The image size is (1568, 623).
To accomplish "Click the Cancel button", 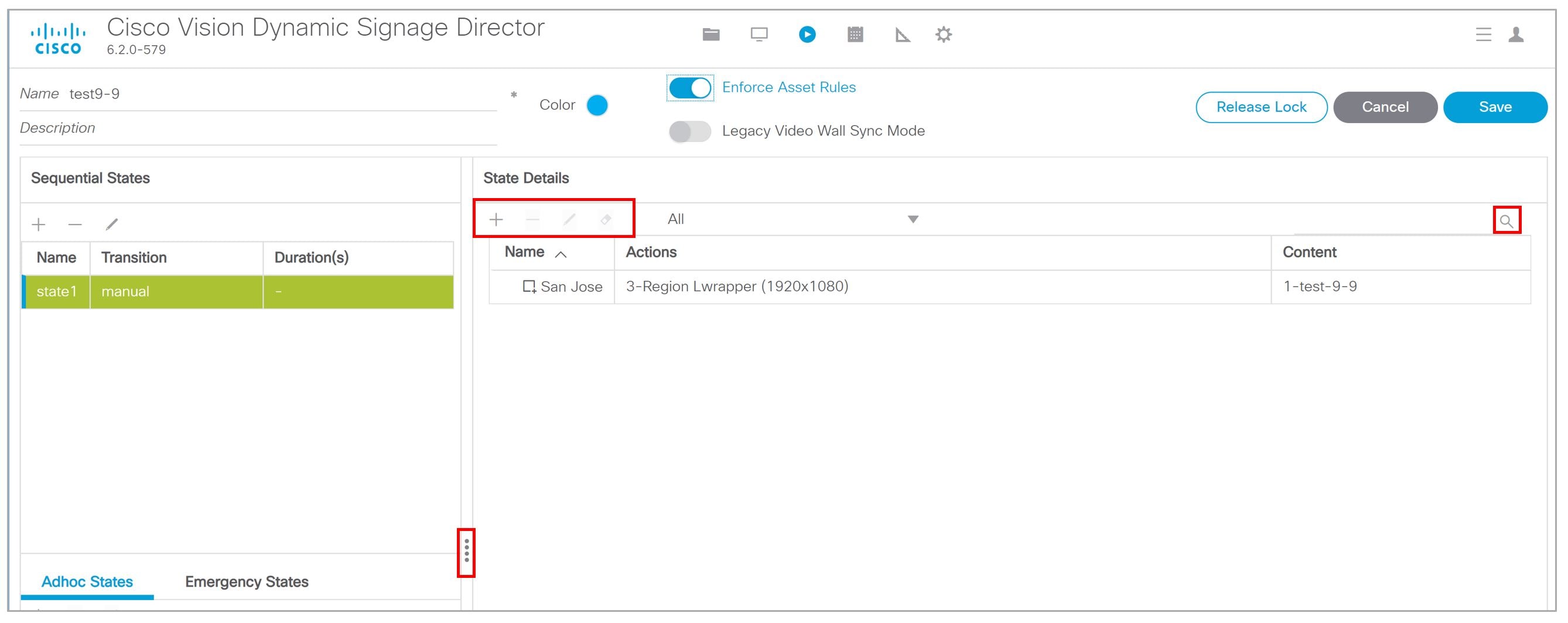I will point(1385,107).
